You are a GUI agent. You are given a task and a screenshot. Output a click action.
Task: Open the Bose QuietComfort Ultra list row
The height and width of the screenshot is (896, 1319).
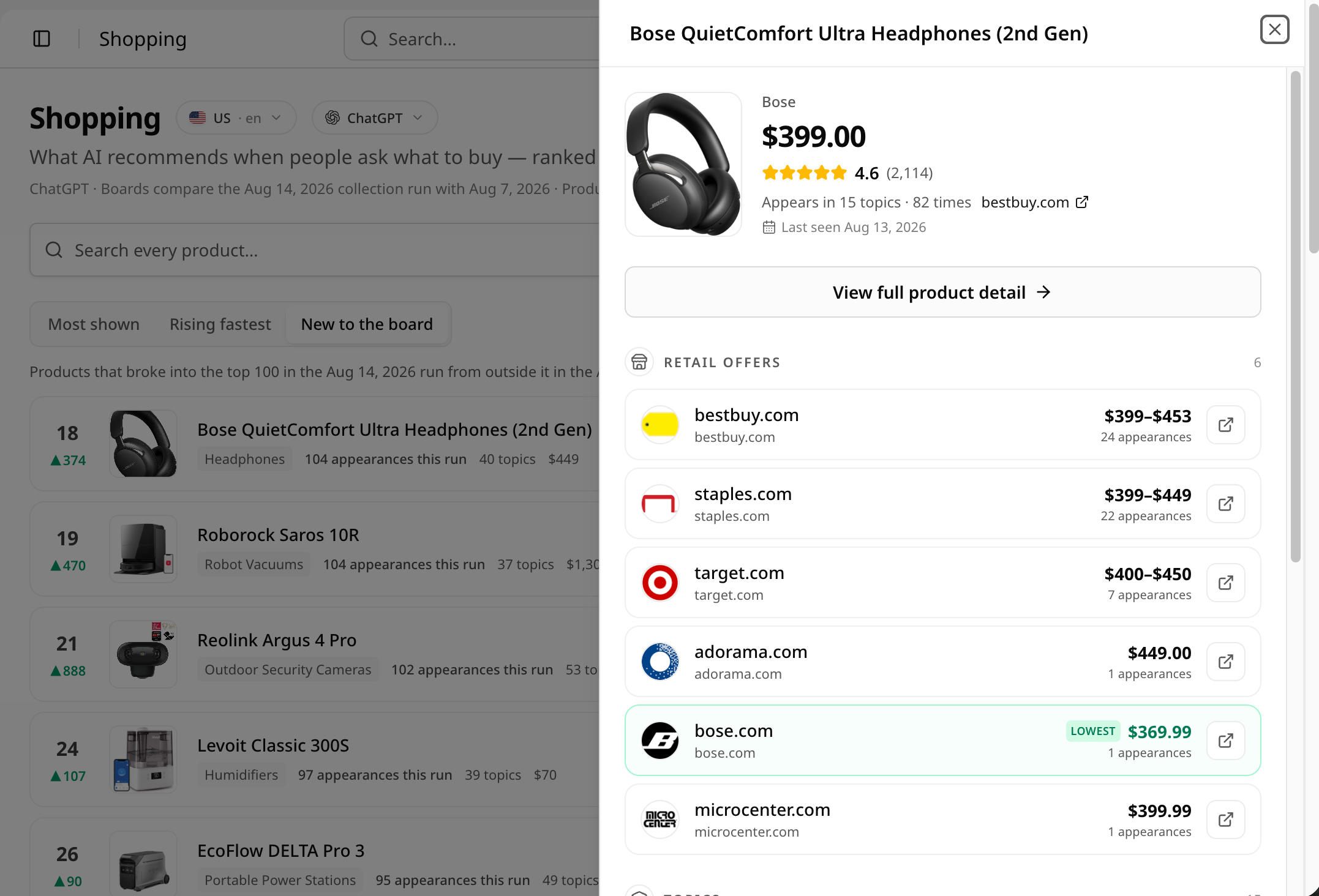pyautogui.click(x=315, y=444)
